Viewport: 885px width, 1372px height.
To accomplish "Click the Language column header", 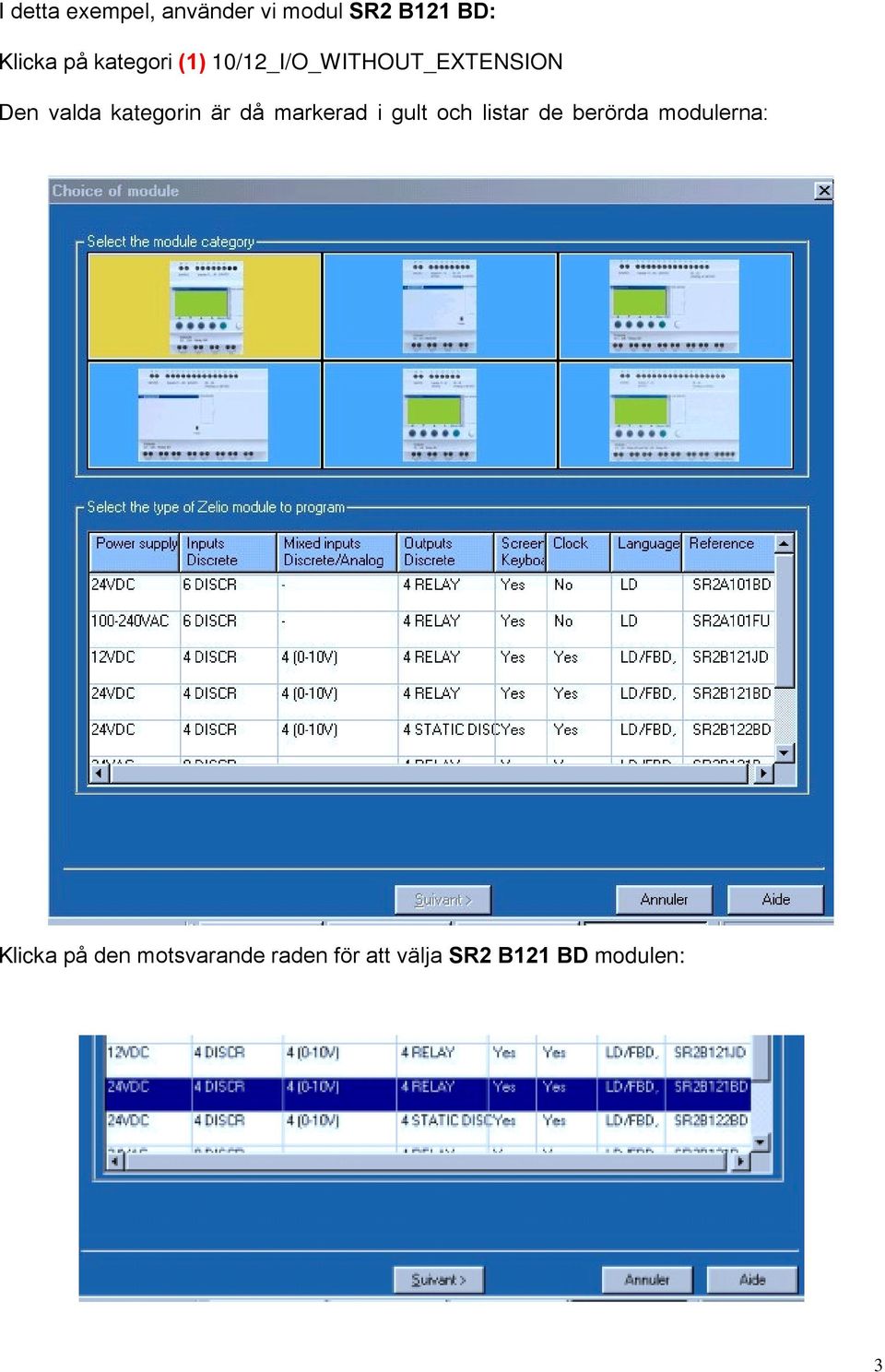I will 647,551.
